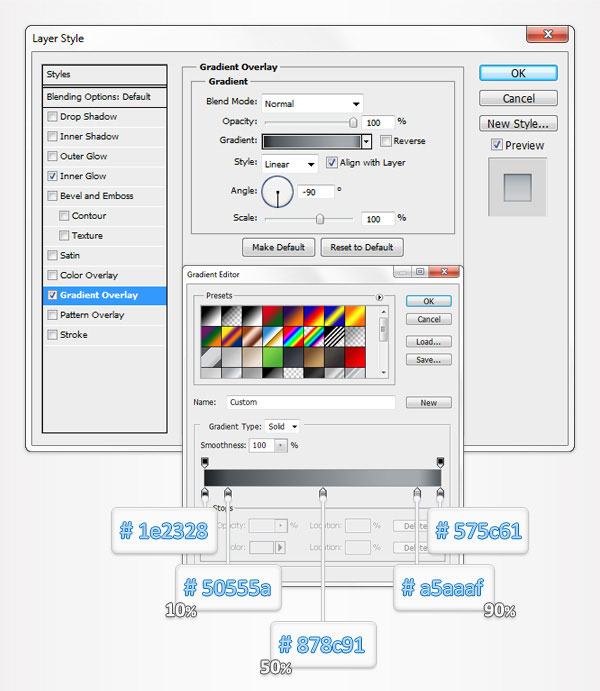Uncheck the Inner Glow checkbox

point(52,176)
